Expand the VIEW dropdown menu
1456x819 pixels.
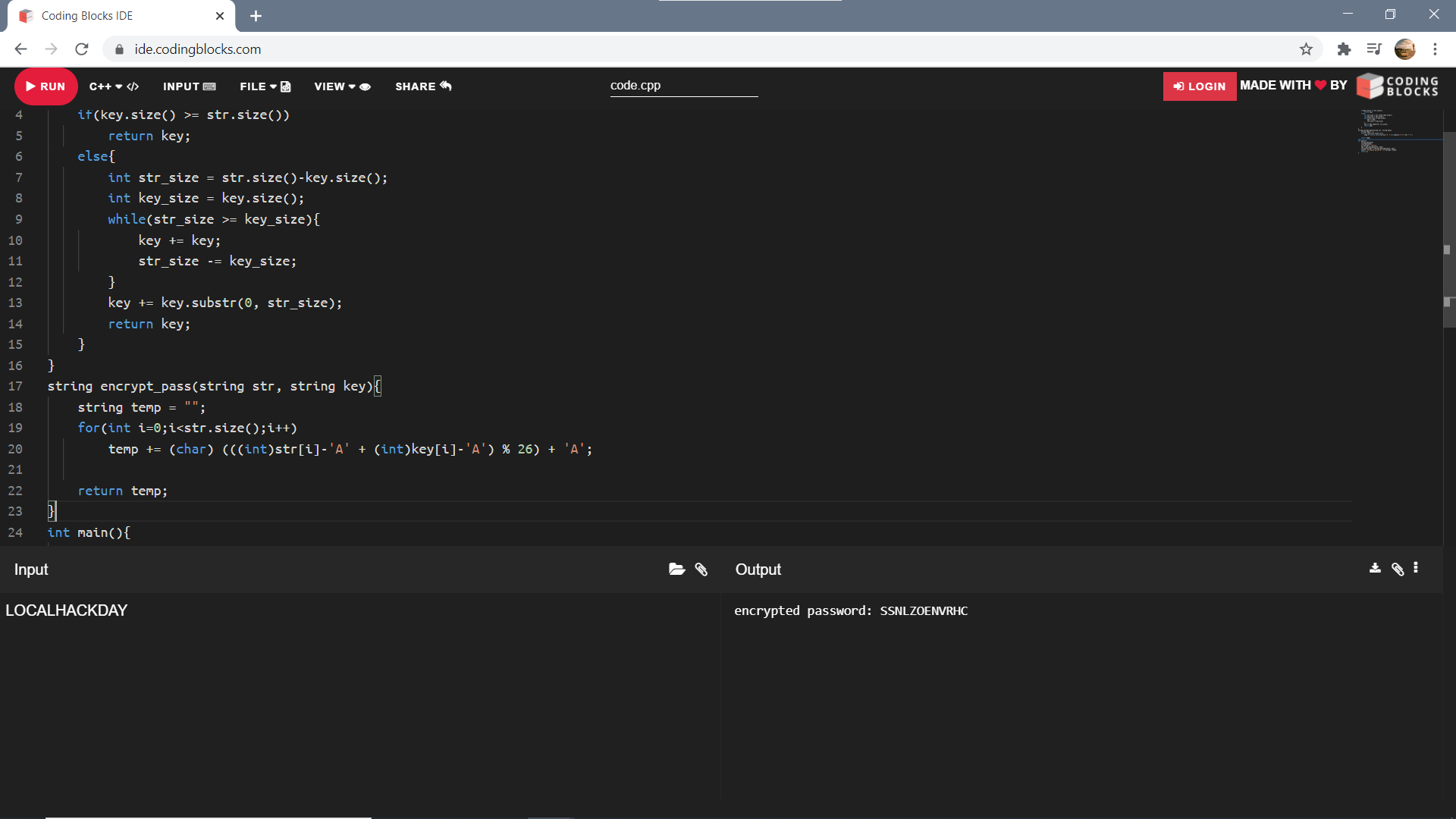pos(342,86)
